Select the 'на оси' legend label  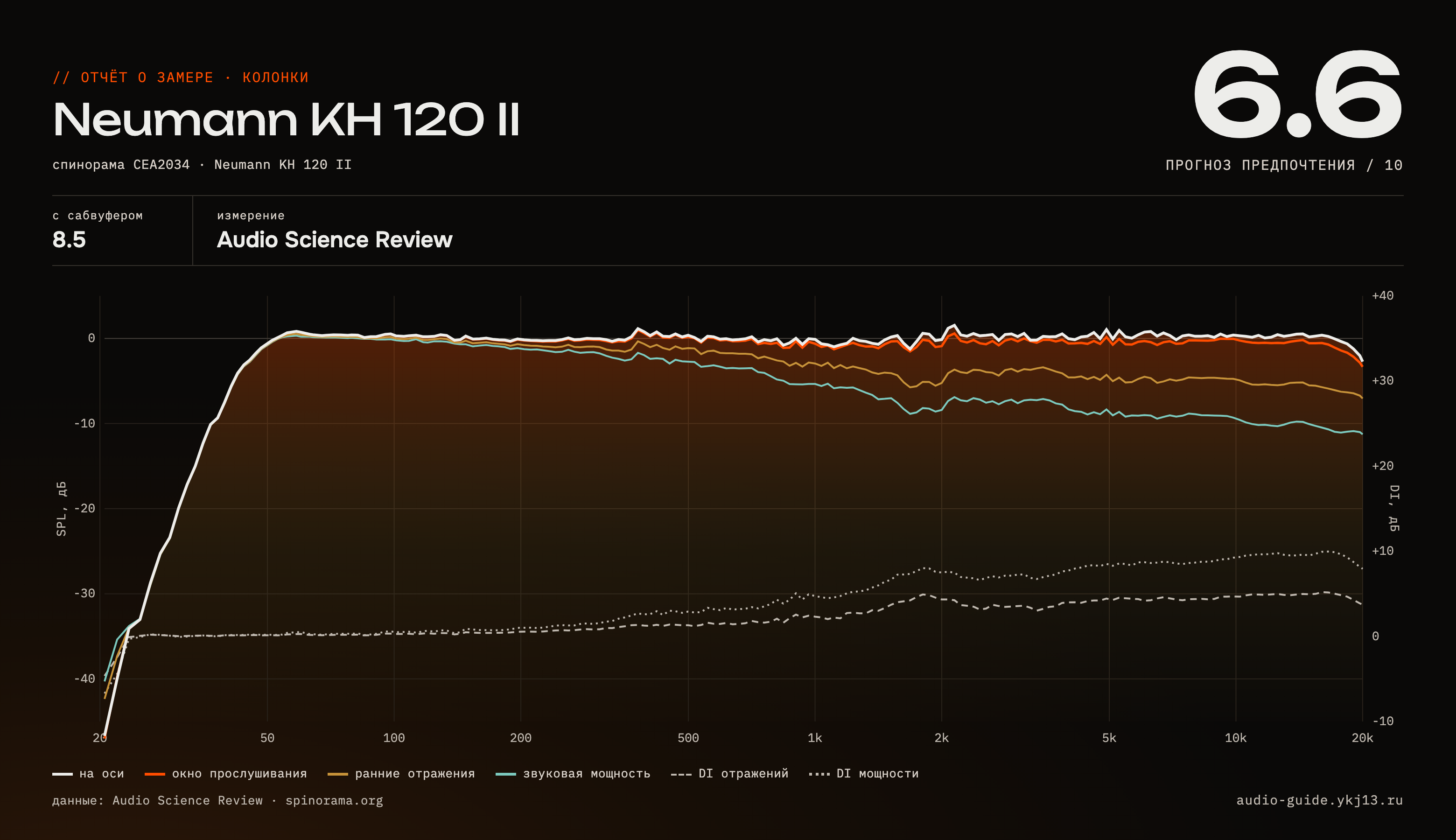coord(102,774)
